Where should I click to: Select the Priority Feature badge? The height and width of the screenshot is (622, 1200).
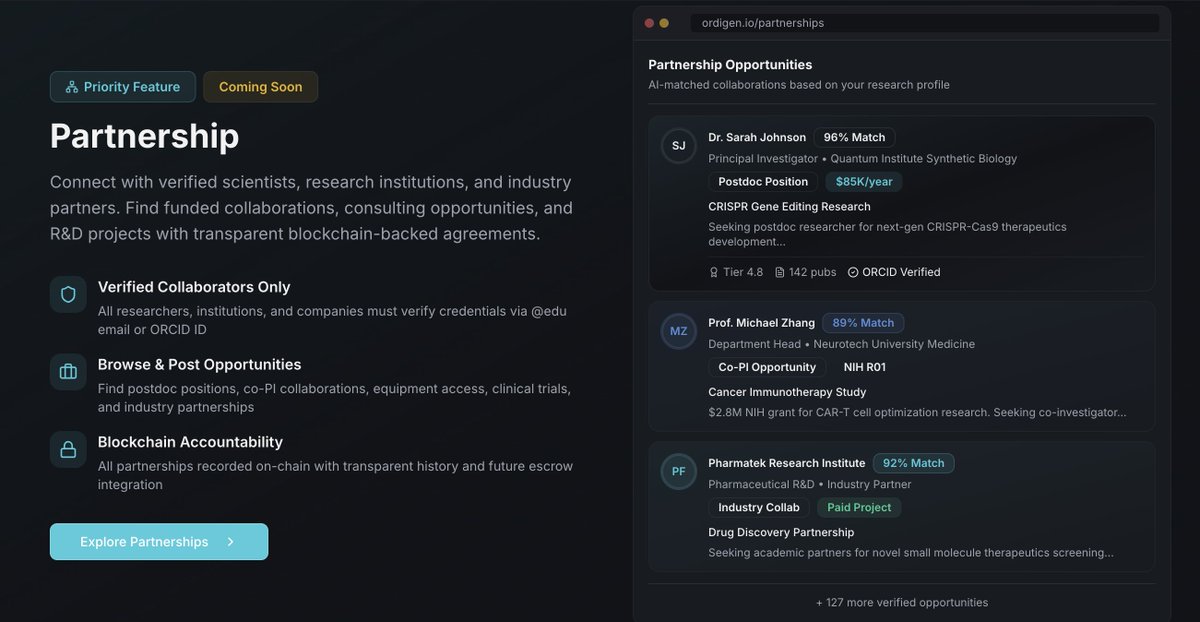122,87
